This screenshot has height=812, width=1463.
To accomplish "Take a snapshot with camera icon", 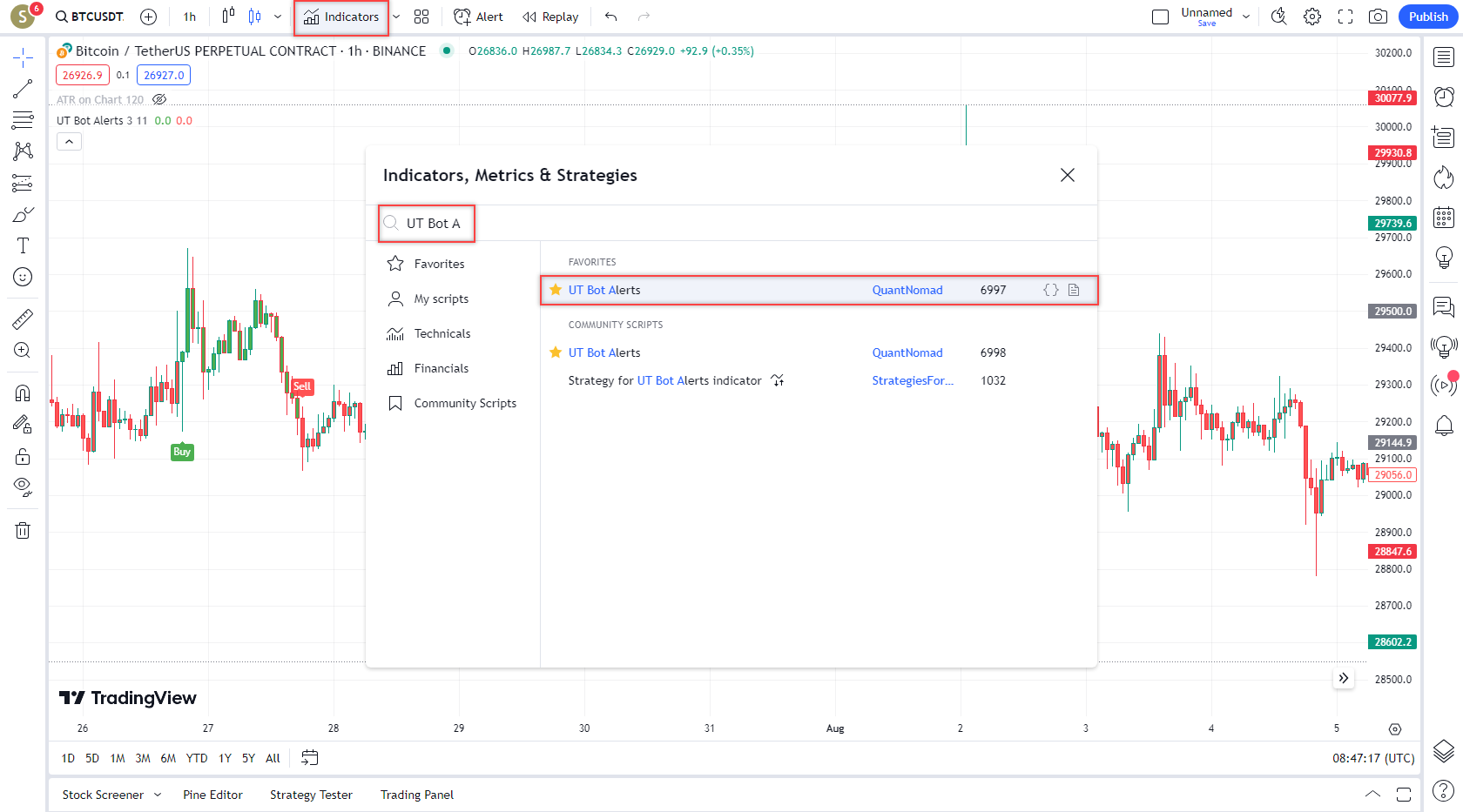I will 1378,17.
